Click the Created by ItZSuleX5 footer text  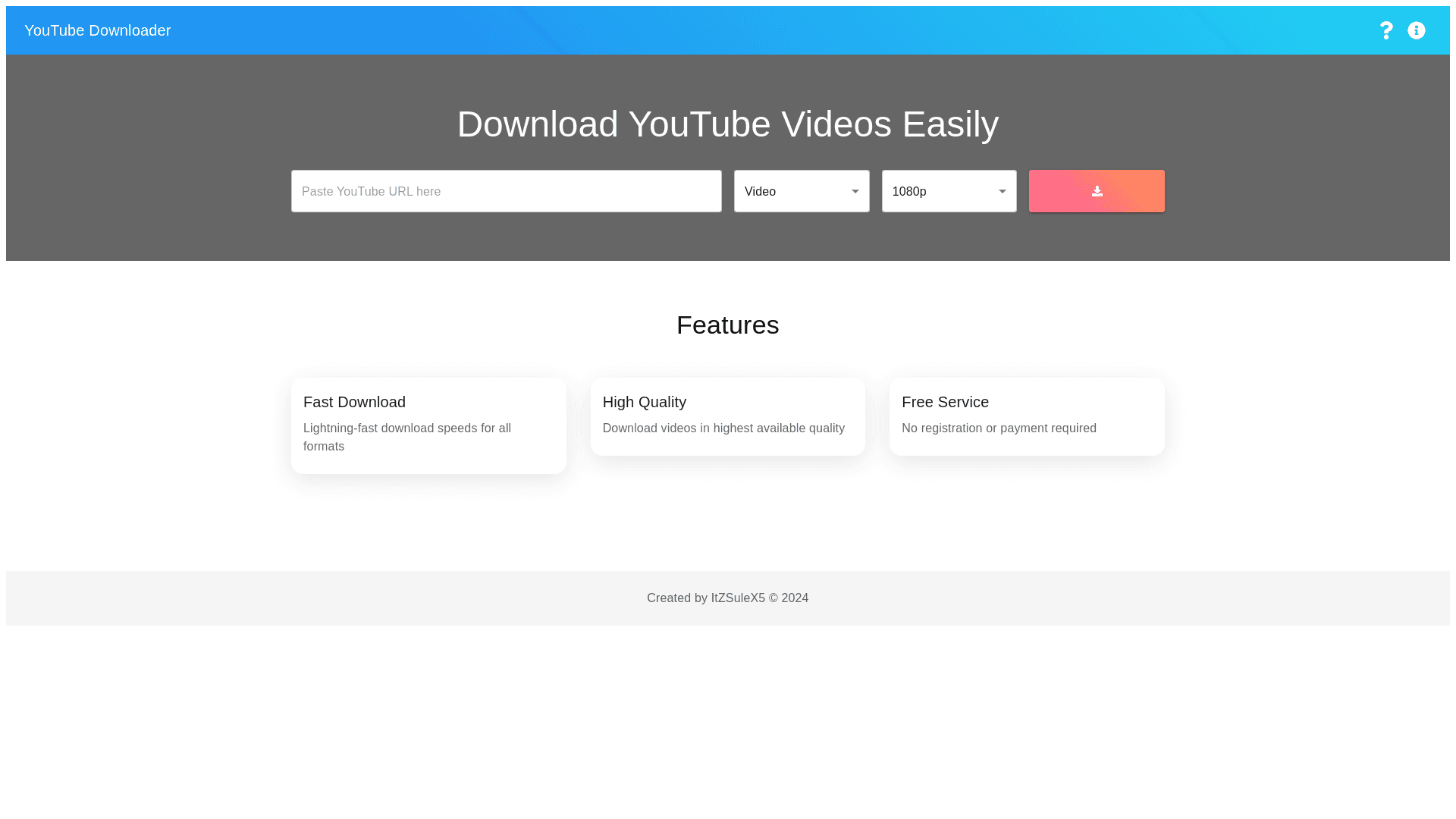click(x=727, y=598)
